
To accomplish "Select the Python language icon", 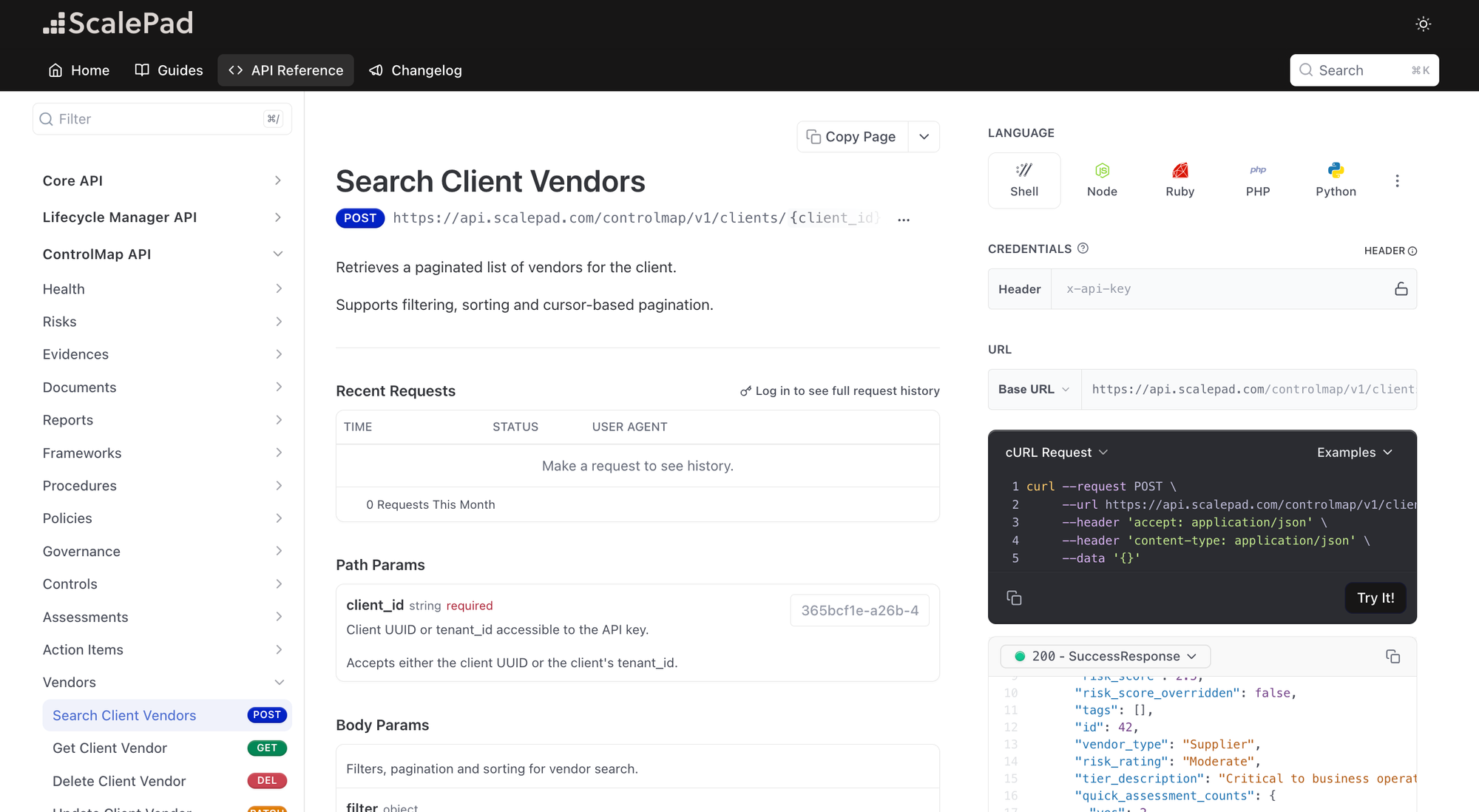I will [1336, 180].
